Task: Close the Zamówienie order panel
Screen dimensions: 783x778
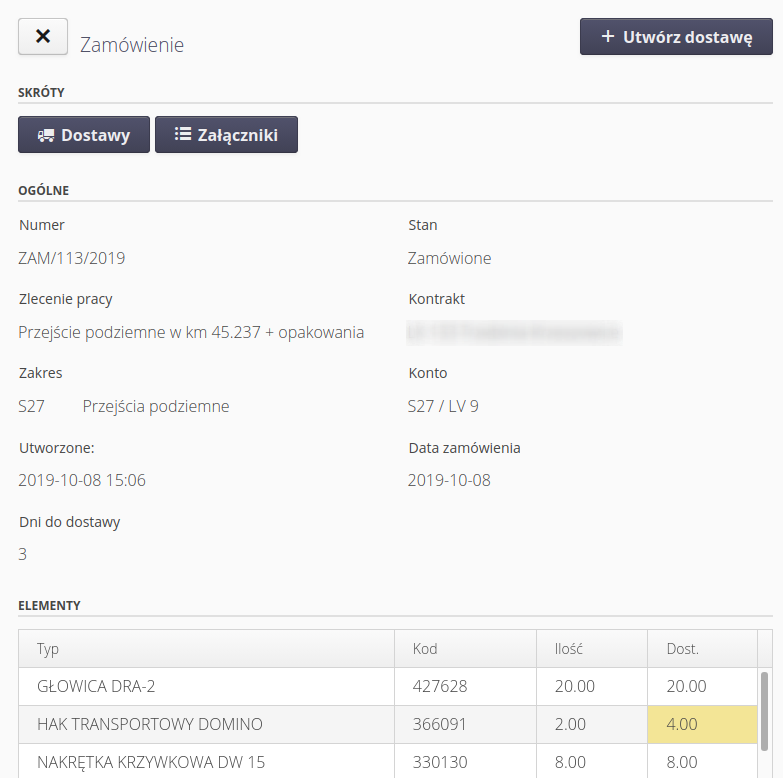Action: pos(43,36)
